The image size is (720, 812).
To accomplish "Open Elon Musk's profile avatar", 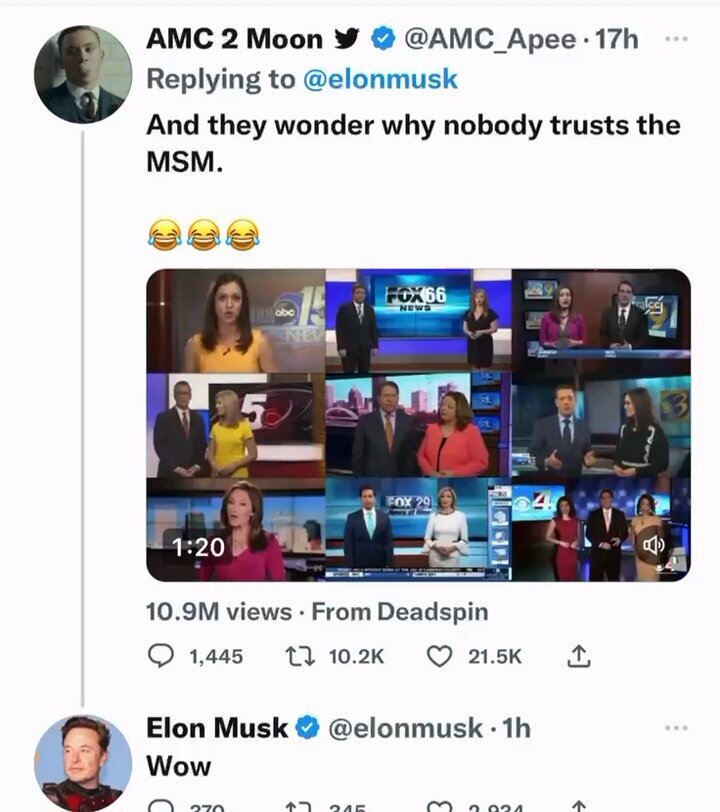I will click(x=83, y=762).
